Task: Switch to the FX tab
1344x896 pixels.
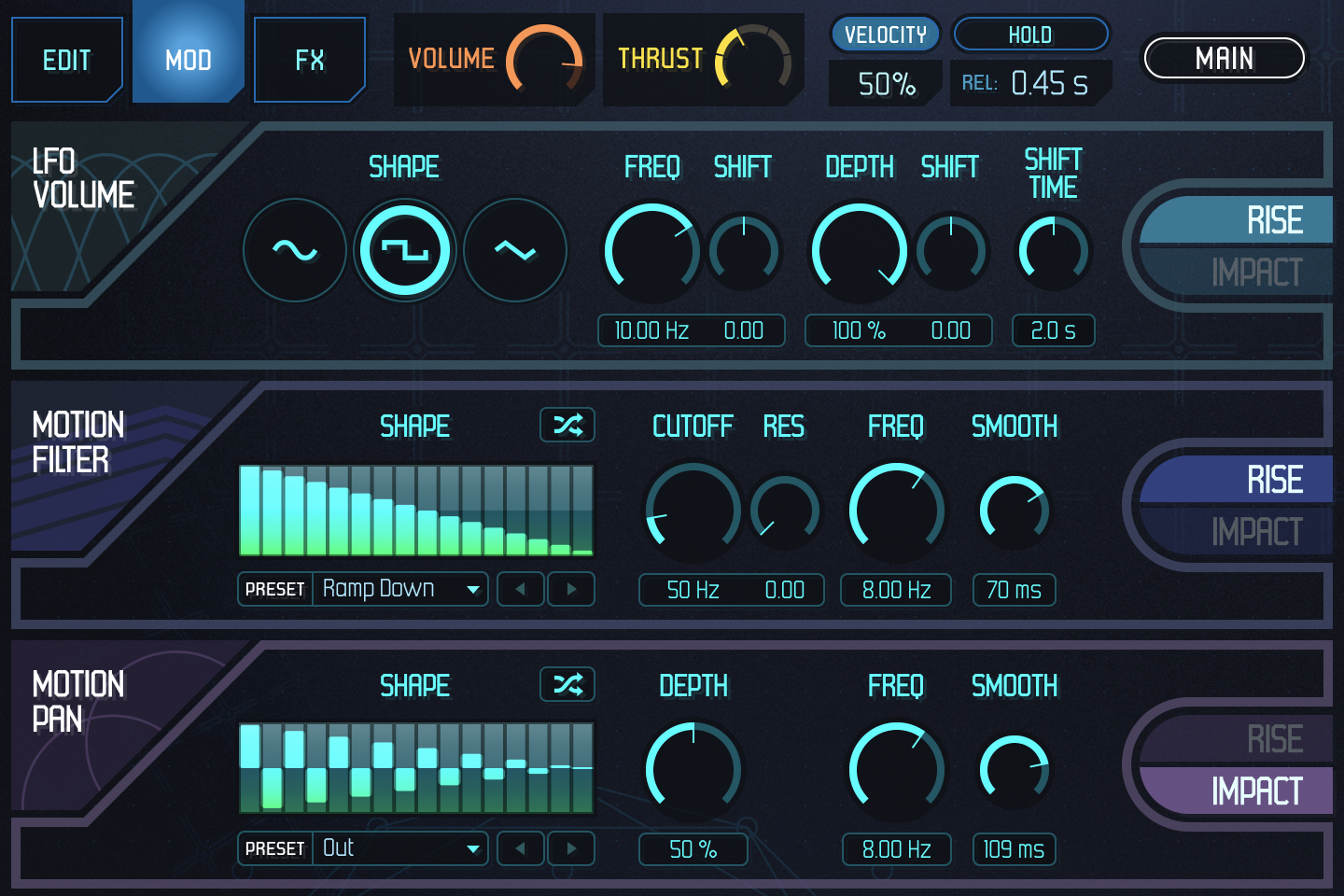Action: [x=310, y=60]
